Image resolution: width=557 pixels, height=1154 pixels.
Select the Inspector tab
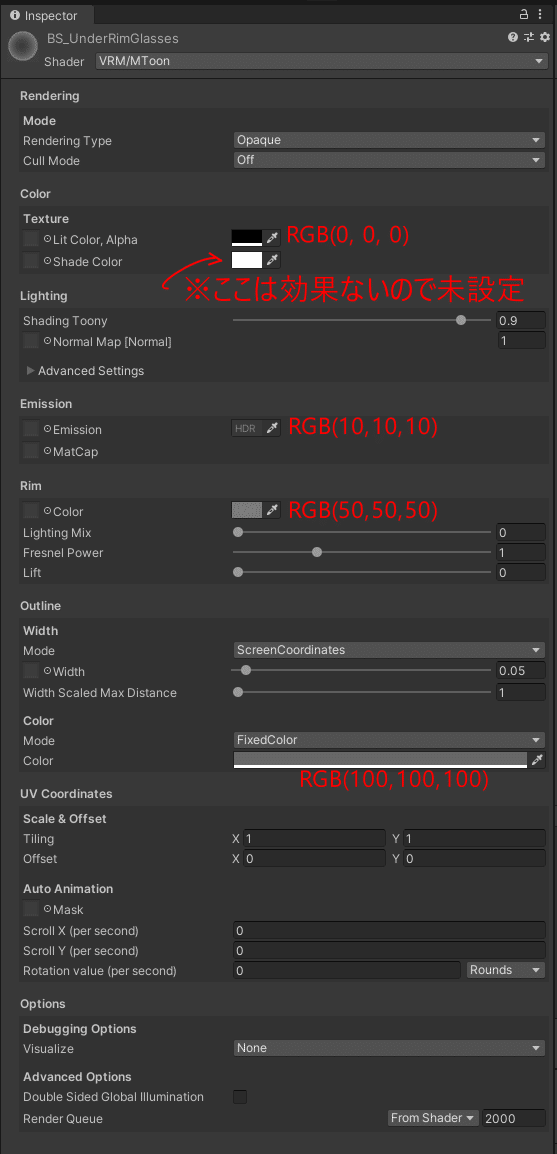[x=46, y=15]
